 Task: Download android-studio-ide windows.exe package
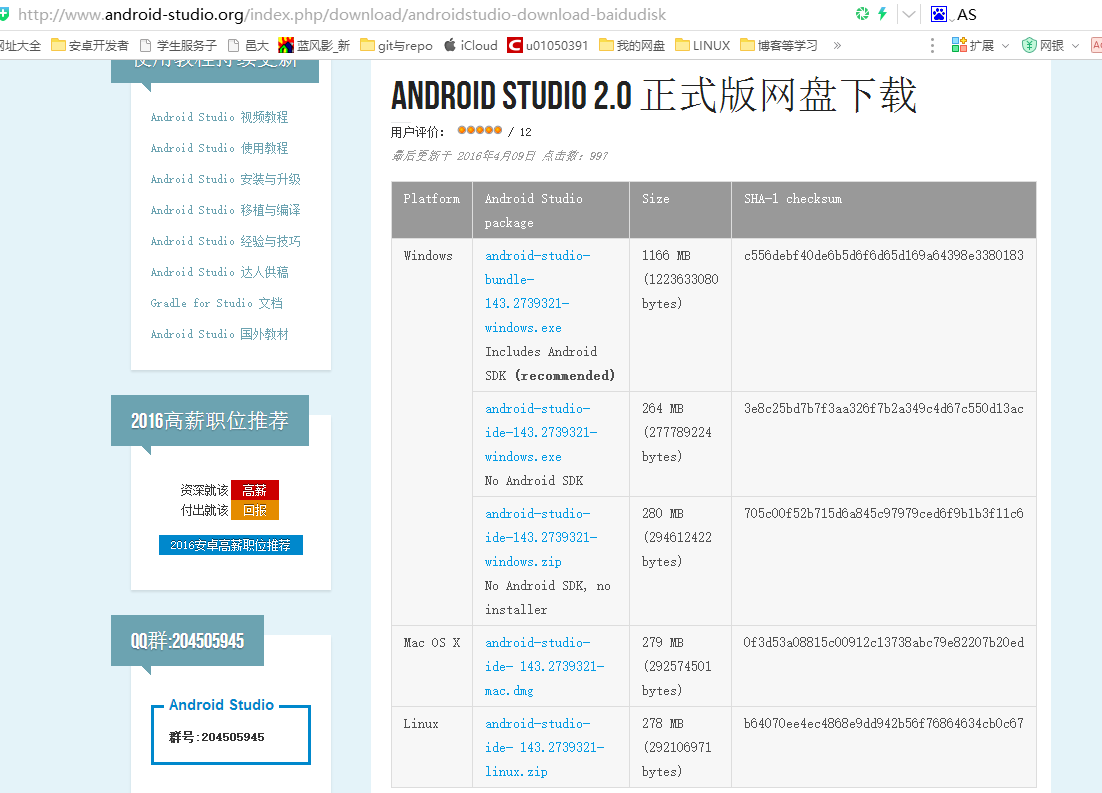[x=540, y=432]
